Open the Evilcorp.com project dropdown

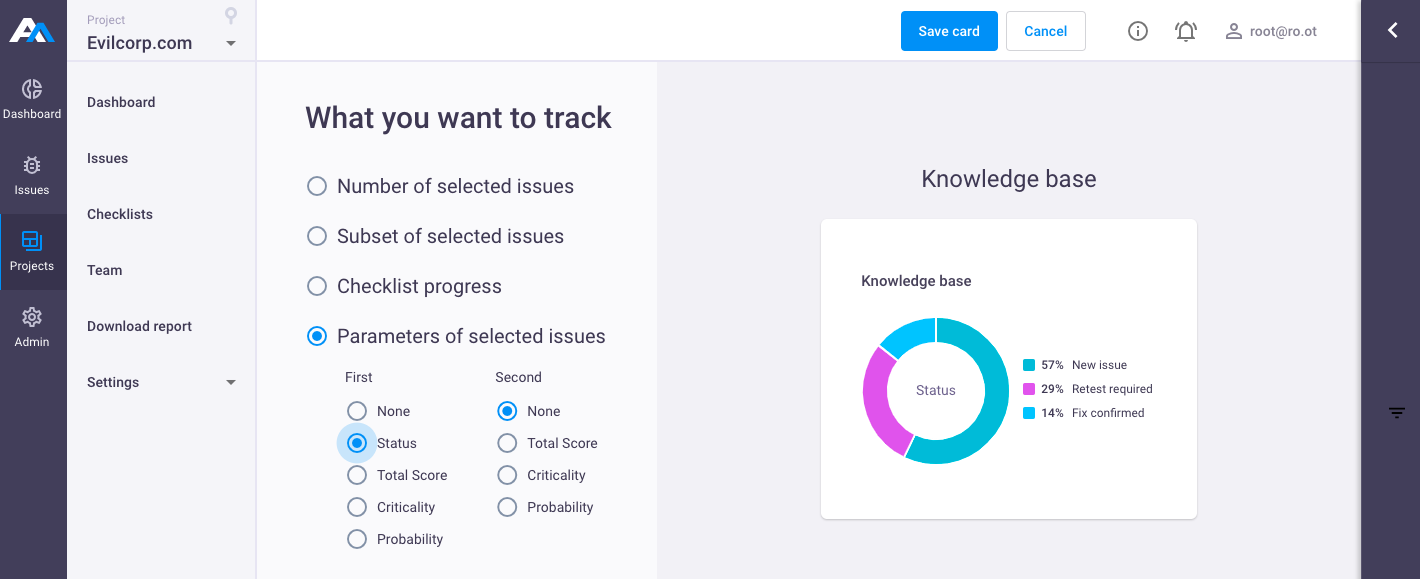162,43
